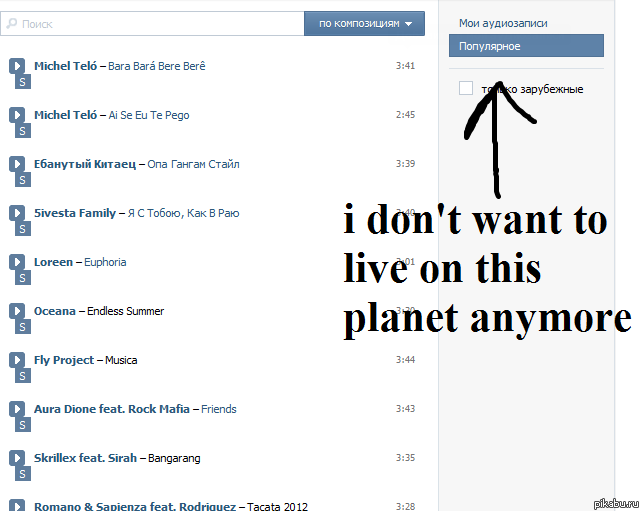640x511 pixels.
Task: Switch to the 'Мои аудиозаписи' tab
Action: tap(503, 23)
